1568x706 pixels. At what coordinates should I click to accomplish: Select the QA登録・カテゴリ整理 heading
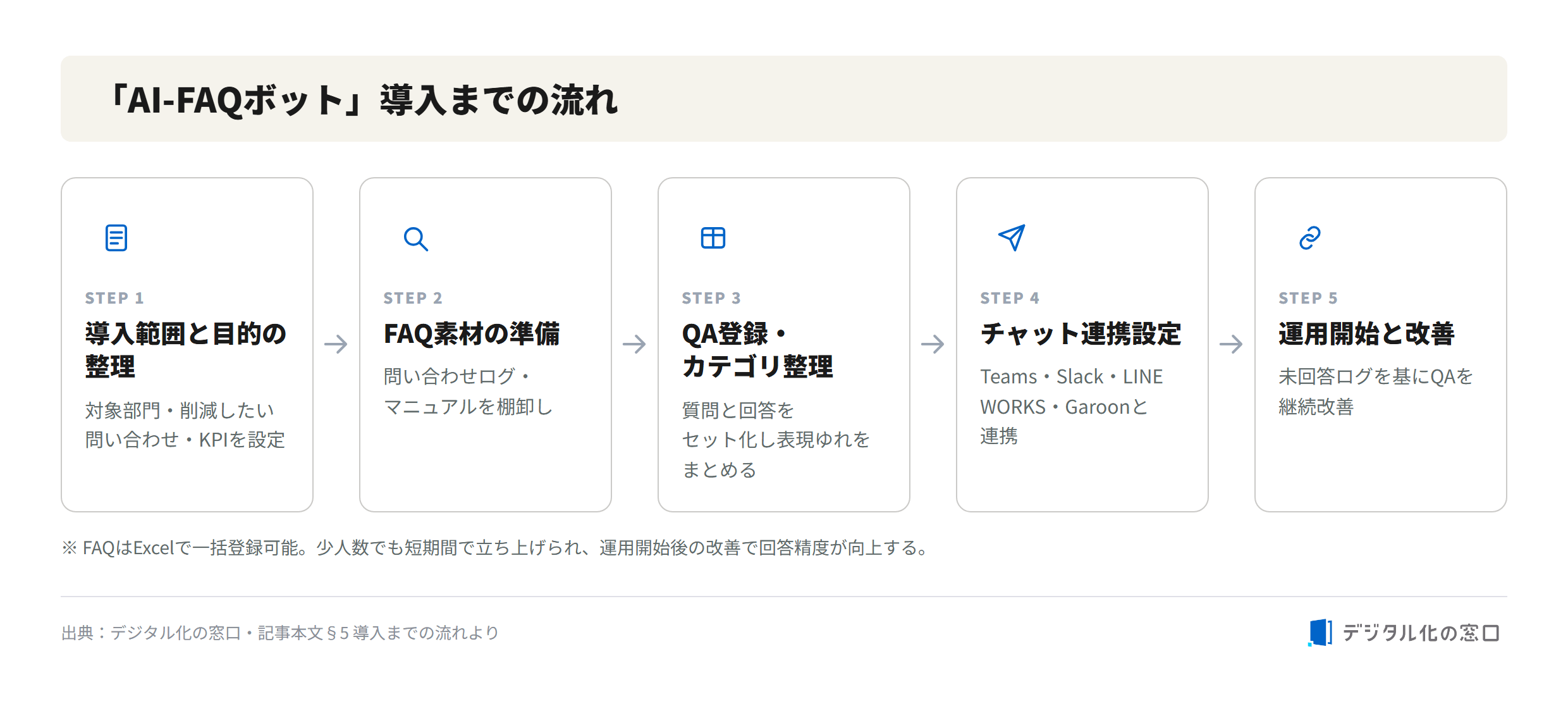pos(757,350)
